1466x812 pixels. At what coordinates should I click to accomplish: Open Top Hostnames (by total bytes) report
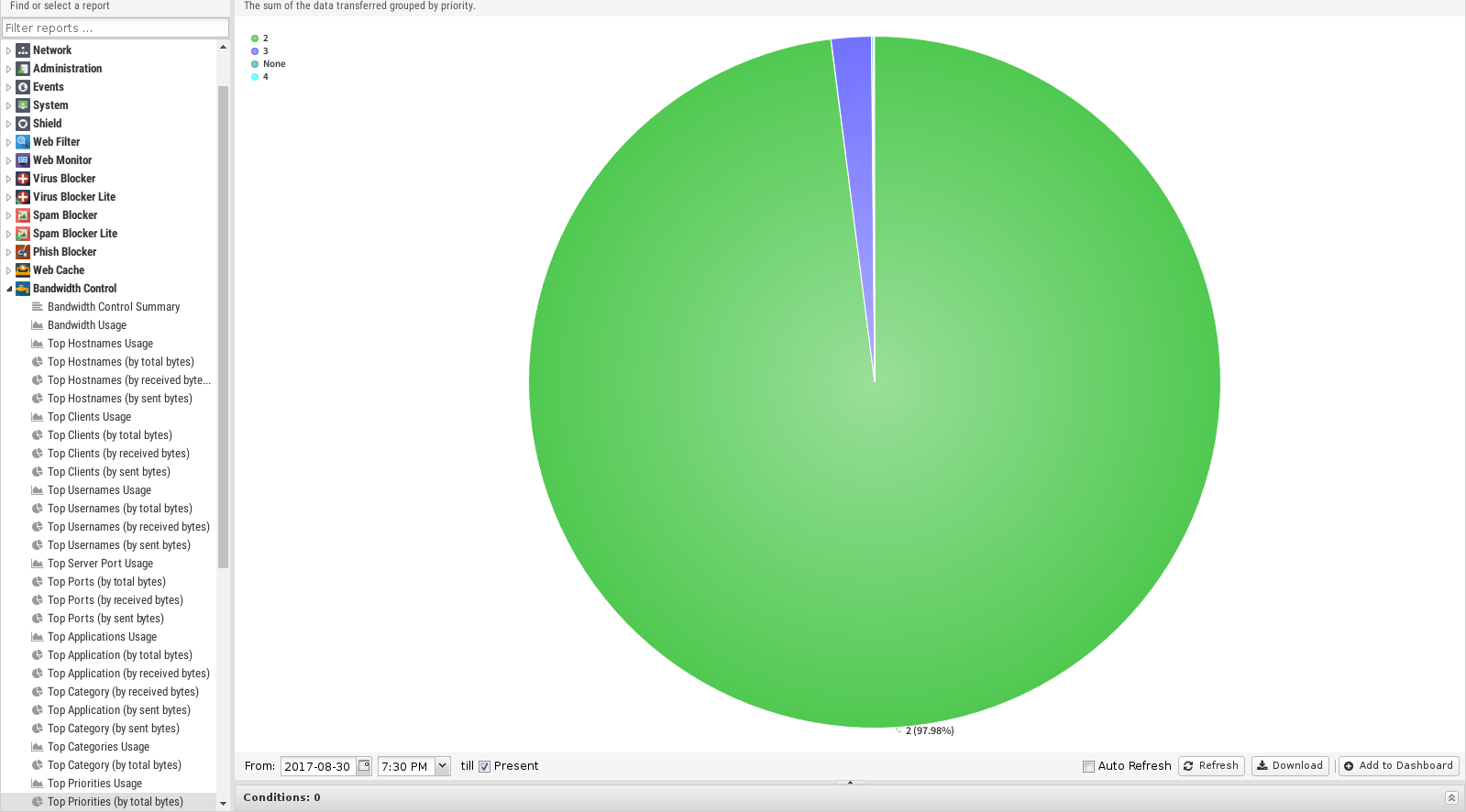[x=121, y=362]
